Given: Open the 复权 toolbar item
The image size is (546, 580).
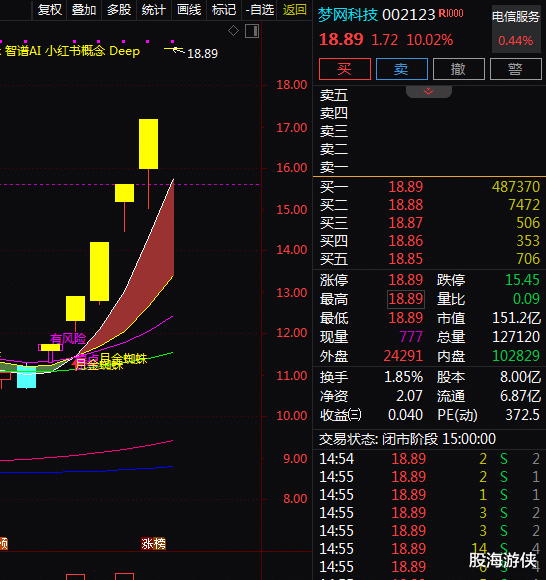Looking at the screenshot, I should point(50,10).
